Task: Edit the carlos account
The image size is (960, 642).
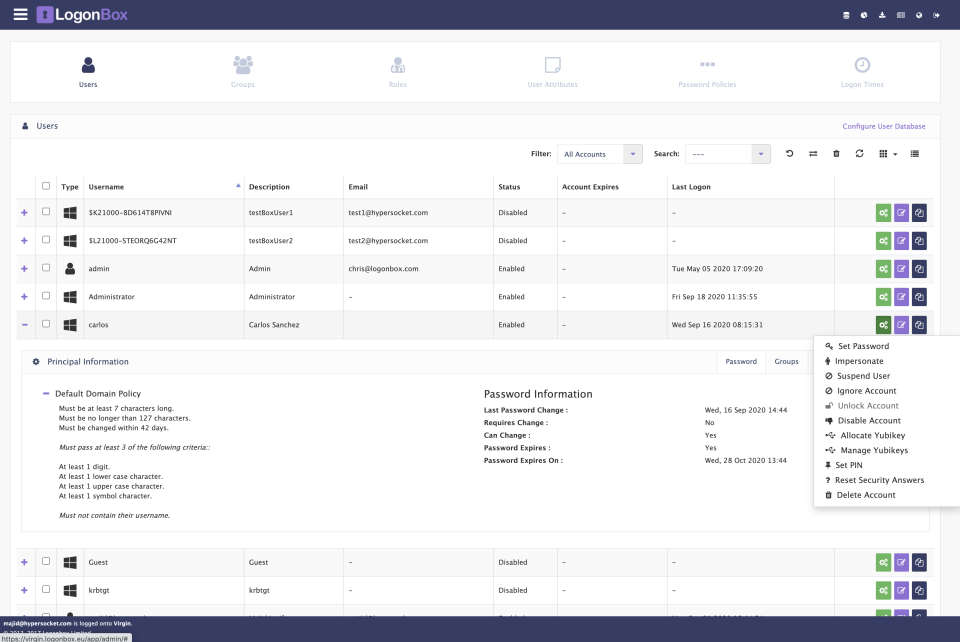Action: pyautogui.click(x=901, y=325)
